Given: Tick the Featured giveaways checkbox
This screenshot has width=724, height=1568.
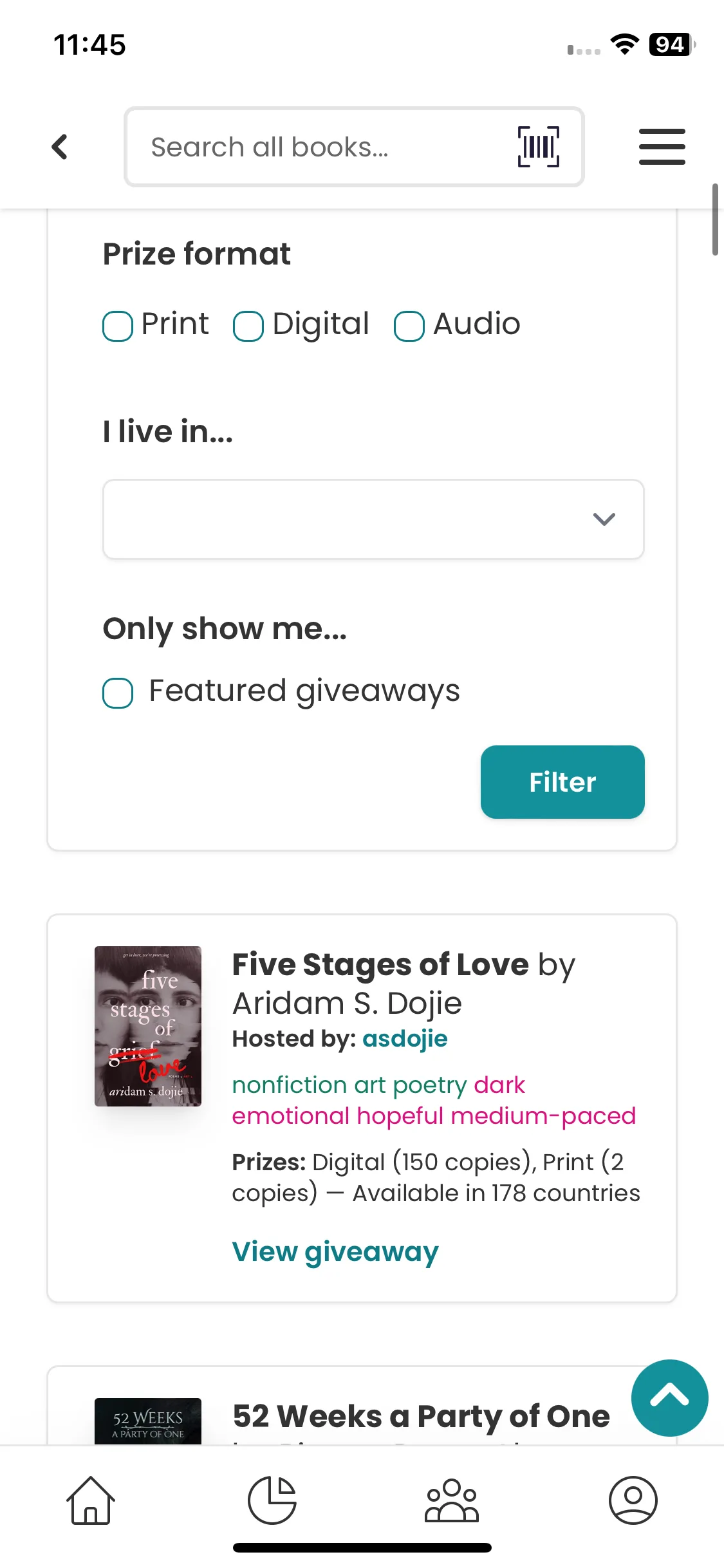Looking at the screenshot, I should (x=118, y=693).
